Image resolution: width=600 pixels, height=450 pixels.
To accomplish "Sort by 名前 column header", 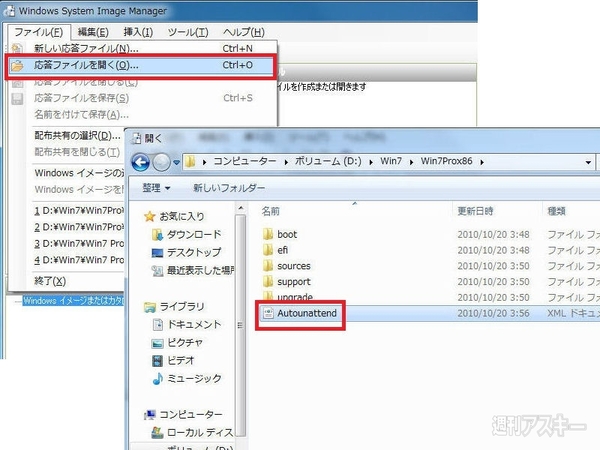I will point(271,211).
